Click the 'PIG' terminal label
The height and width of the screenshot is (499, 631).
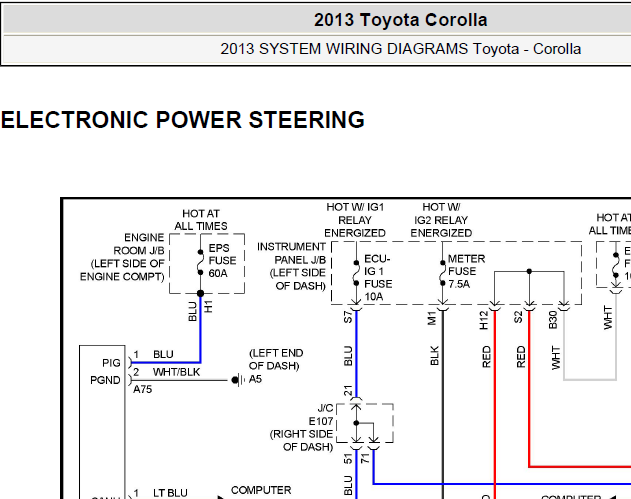click(111, 363)
